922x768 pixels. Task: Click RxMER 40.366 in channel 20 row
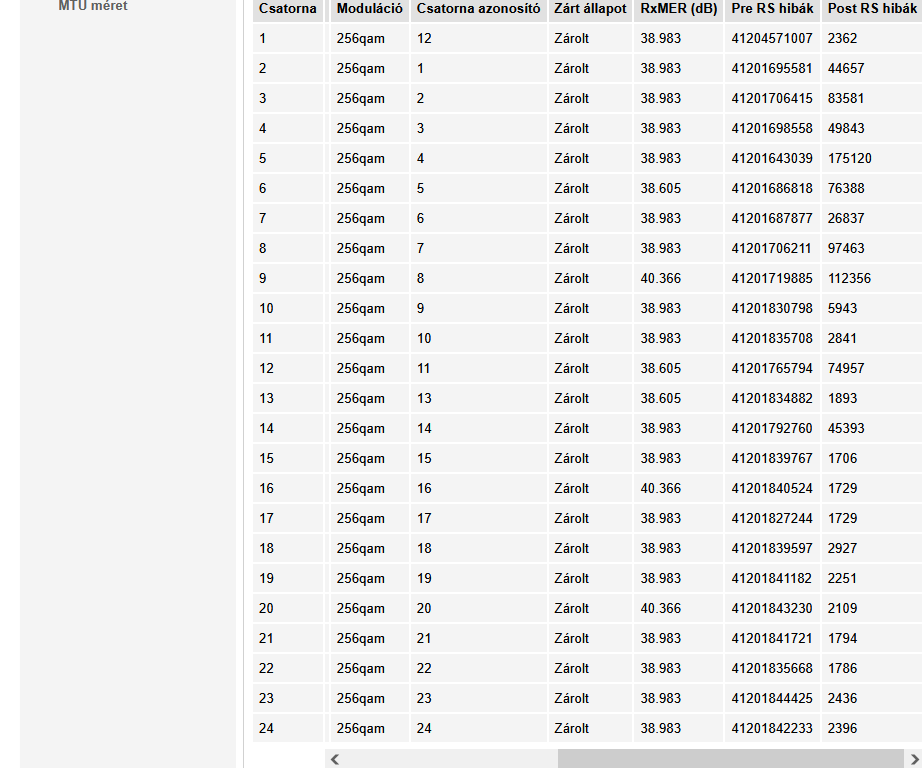(660, 608)
